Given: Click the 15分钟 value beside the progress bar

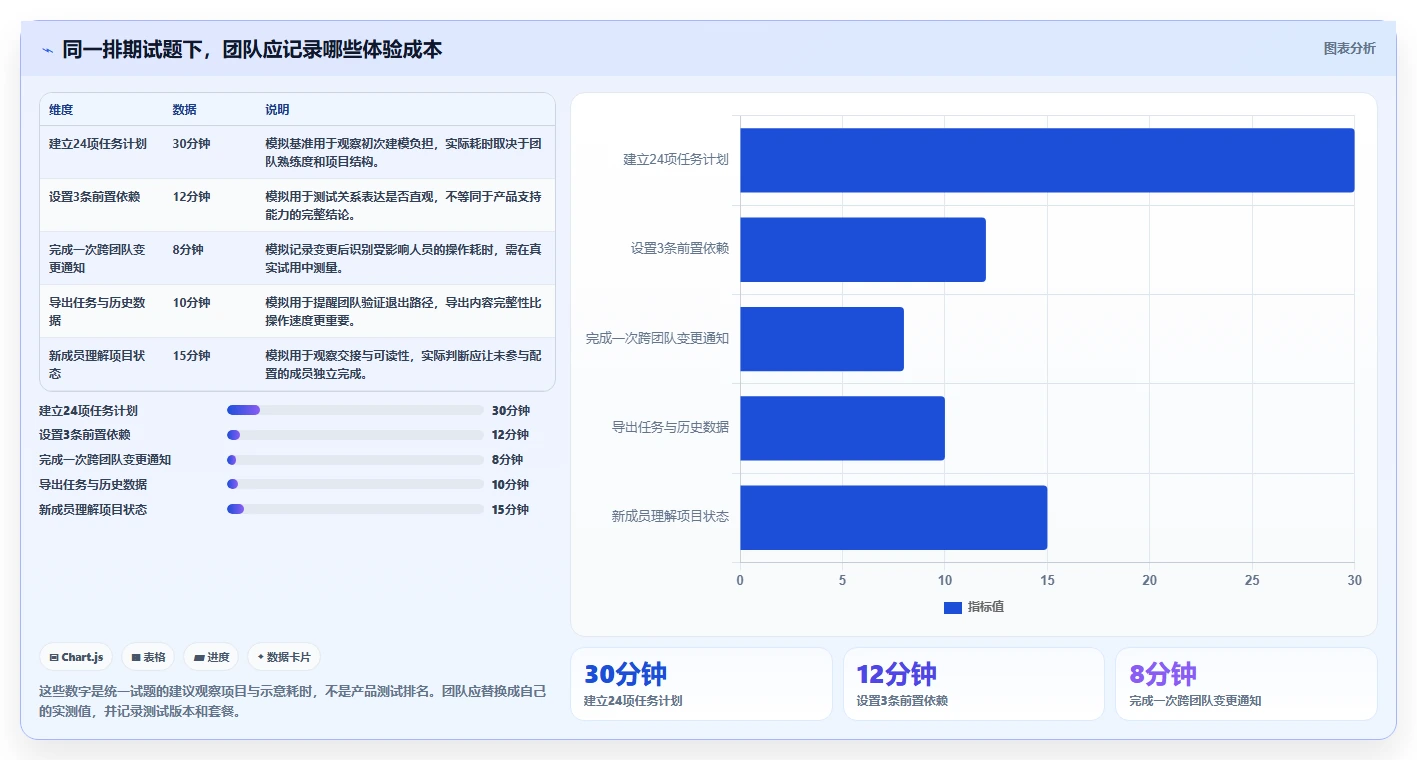Looking at the screenshot, I should 511,509.
